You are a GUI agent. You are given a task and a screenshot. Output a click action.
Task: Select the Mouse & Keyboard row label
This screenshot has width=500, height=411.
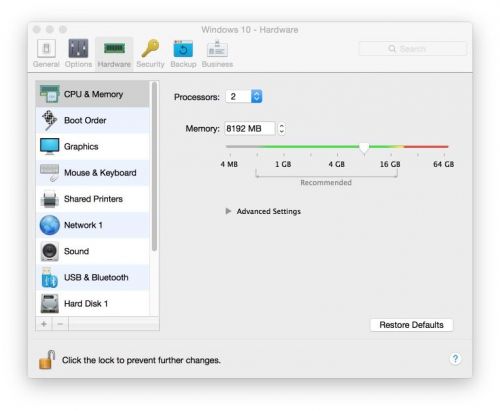pos(100,173)
